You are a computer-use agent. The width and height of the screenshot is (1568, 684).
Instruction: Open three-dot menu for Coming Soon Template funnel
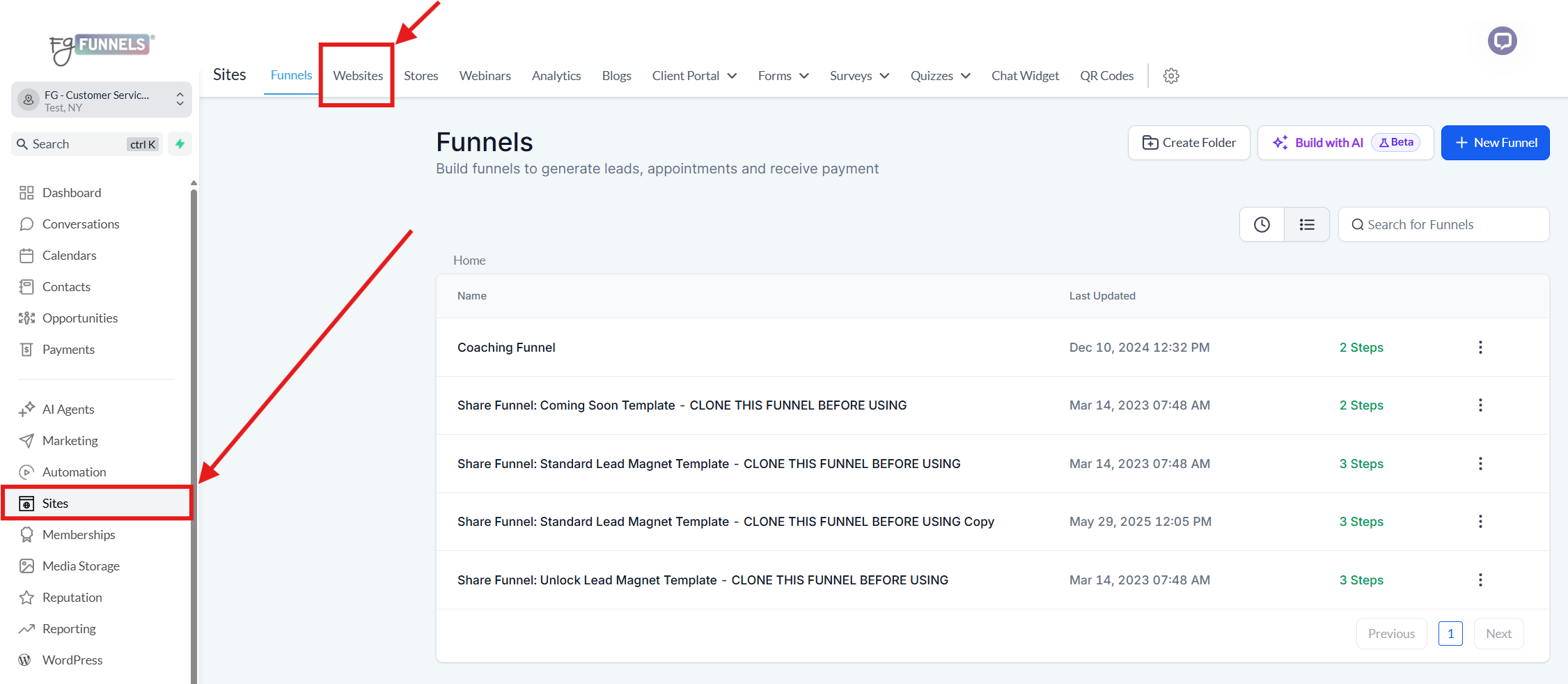1480,405
